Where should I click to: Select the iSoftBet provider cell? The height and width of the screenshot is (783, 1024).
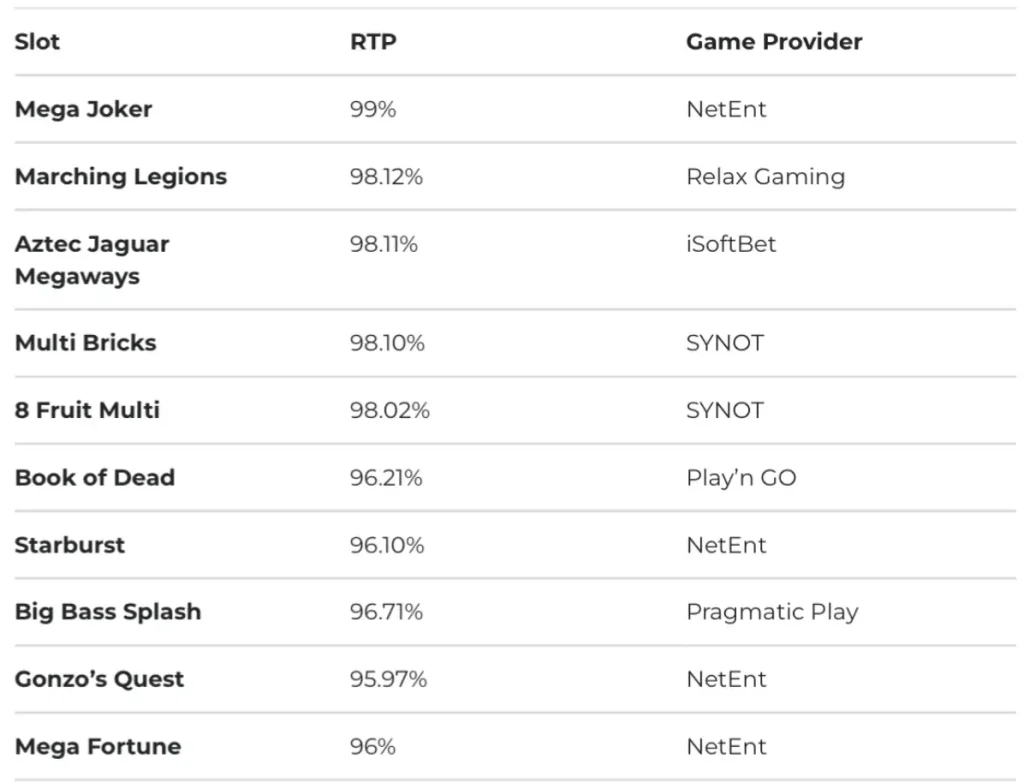coord(730,244)
